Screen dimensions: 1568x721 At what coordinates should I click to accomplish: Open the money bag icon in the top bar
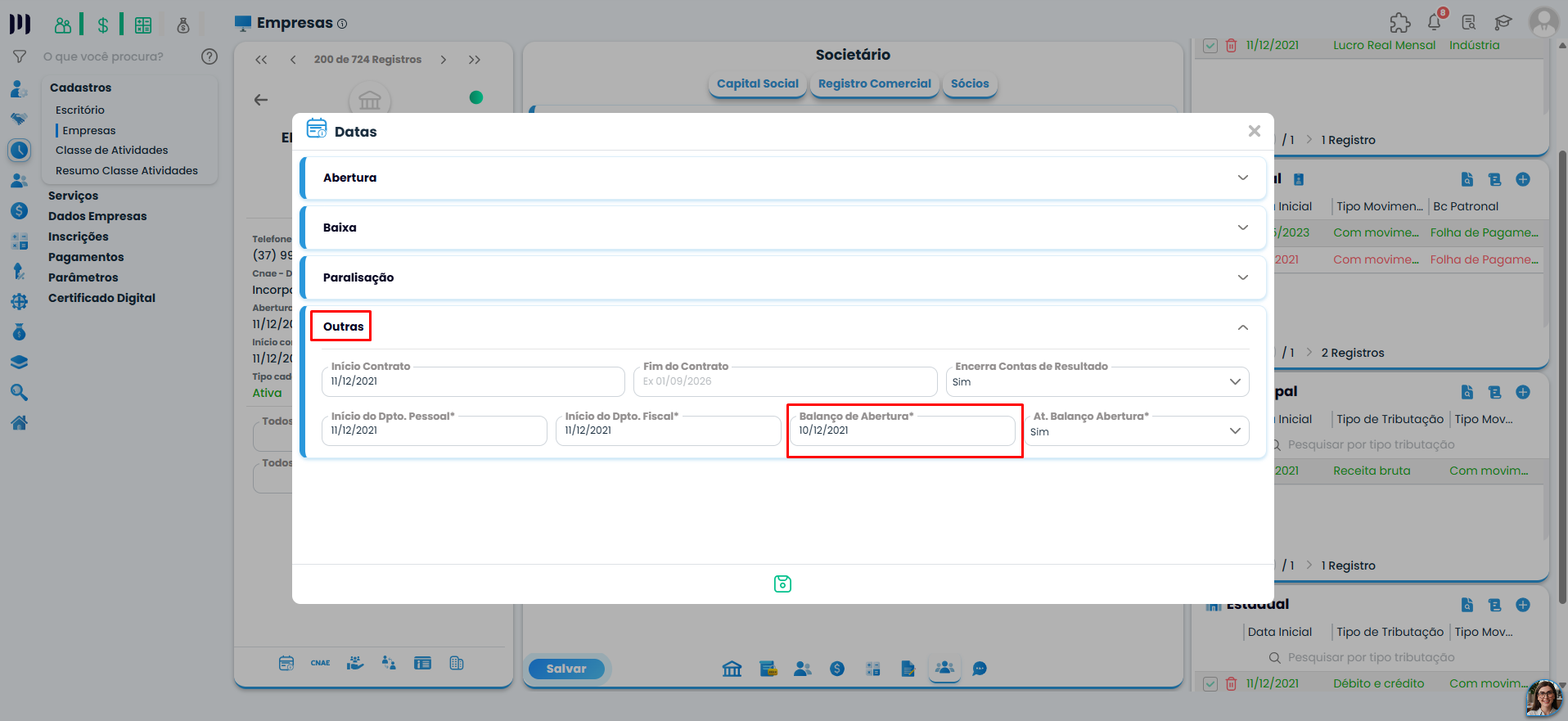[x=183, y=25]
